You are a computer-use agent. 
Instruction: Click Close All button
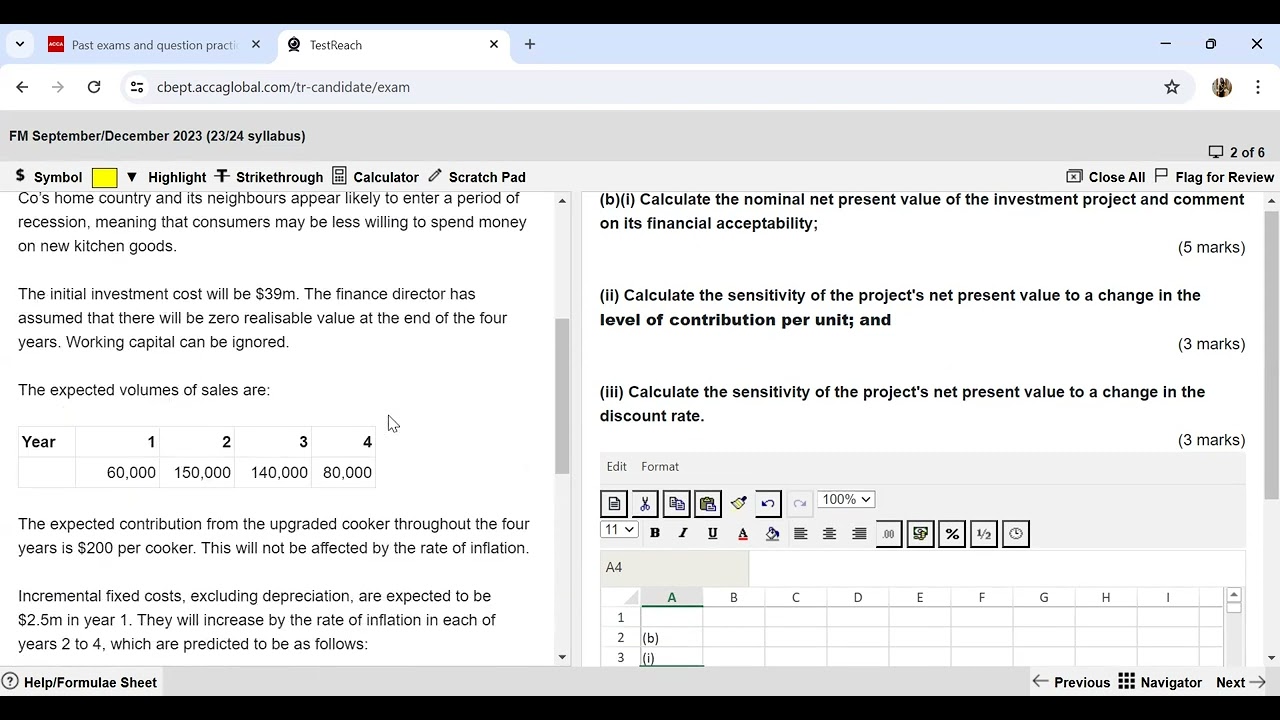(1106, 177)
